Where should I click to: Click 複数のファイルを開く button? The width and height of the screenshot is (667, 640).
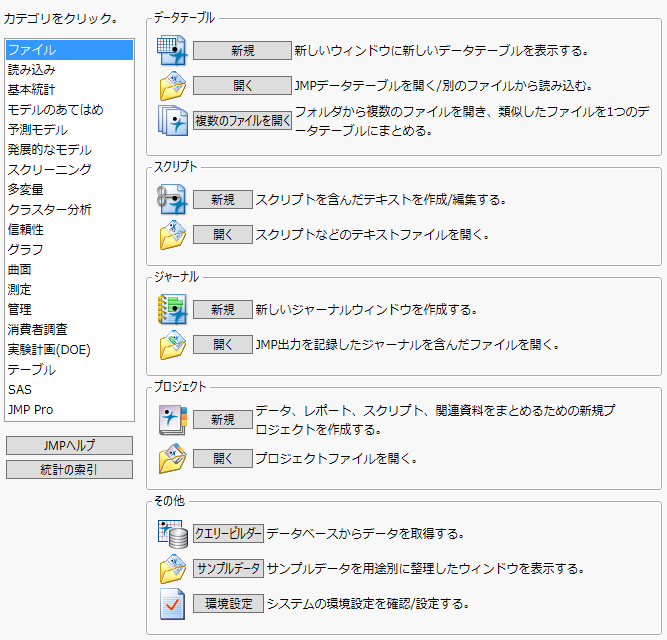(242, 121)
